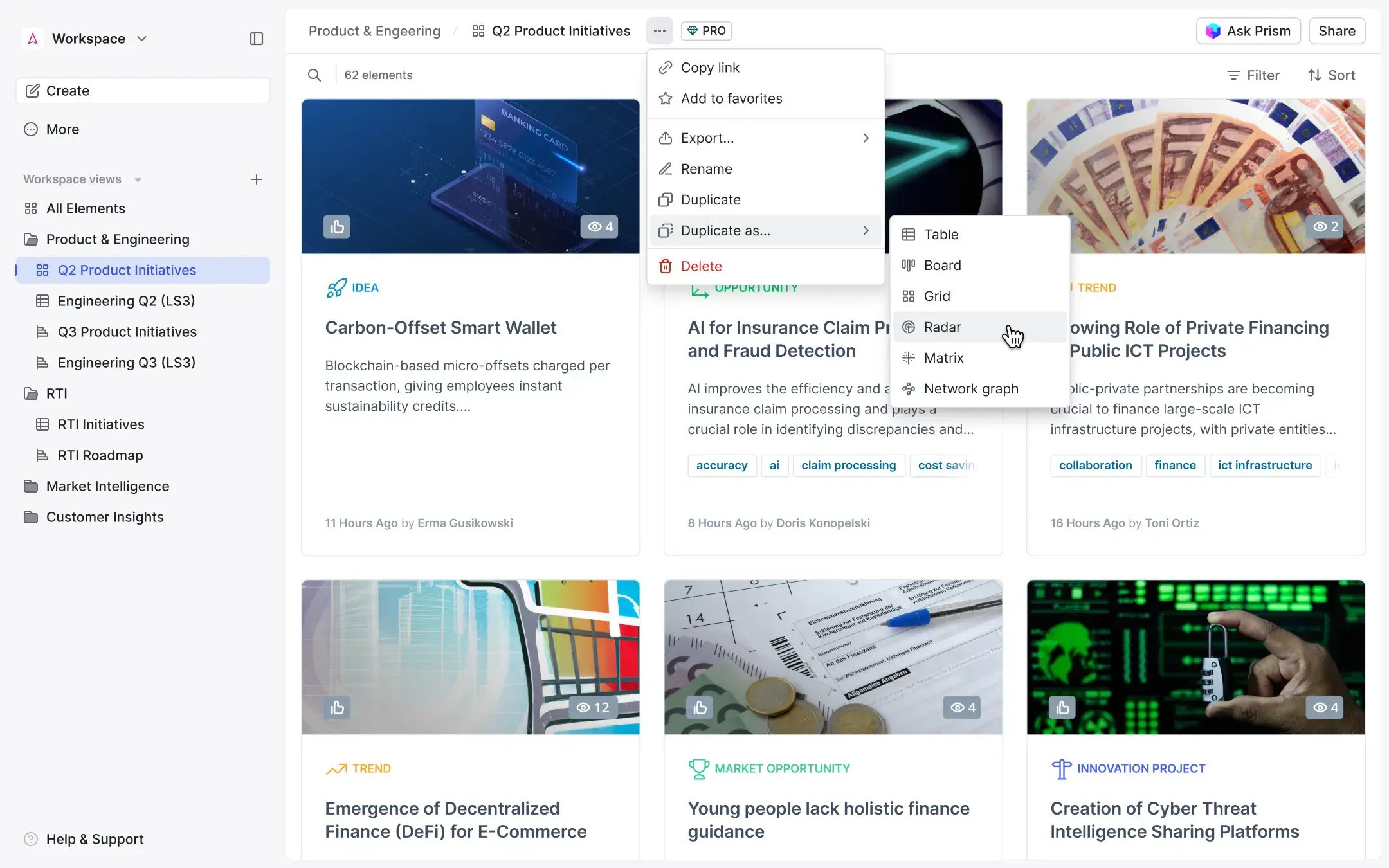Click the PRO badge next to the title
Image resolution: width=1389 pixels, height=868 pixels.
[705, 30]
